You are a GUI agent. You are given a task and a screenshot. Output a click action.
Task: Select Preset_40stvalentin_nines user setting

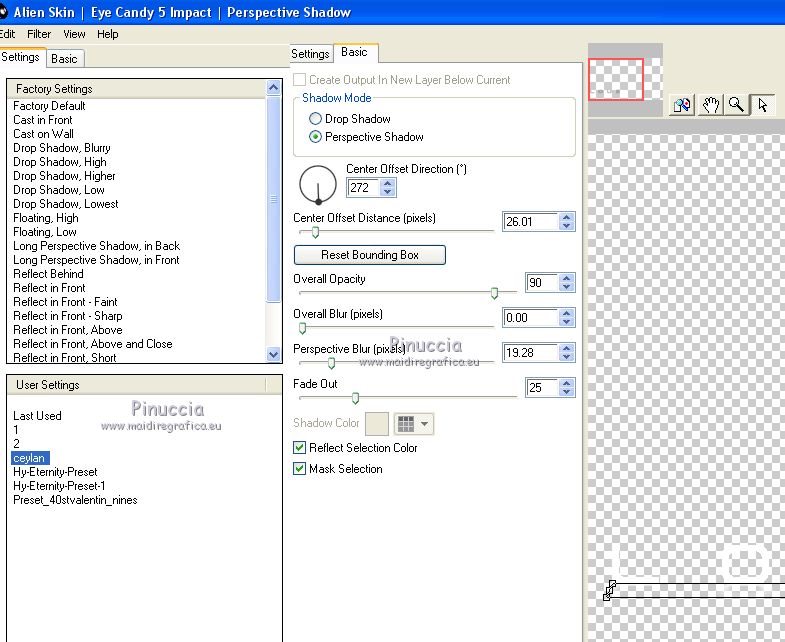(x=75, y=500)
